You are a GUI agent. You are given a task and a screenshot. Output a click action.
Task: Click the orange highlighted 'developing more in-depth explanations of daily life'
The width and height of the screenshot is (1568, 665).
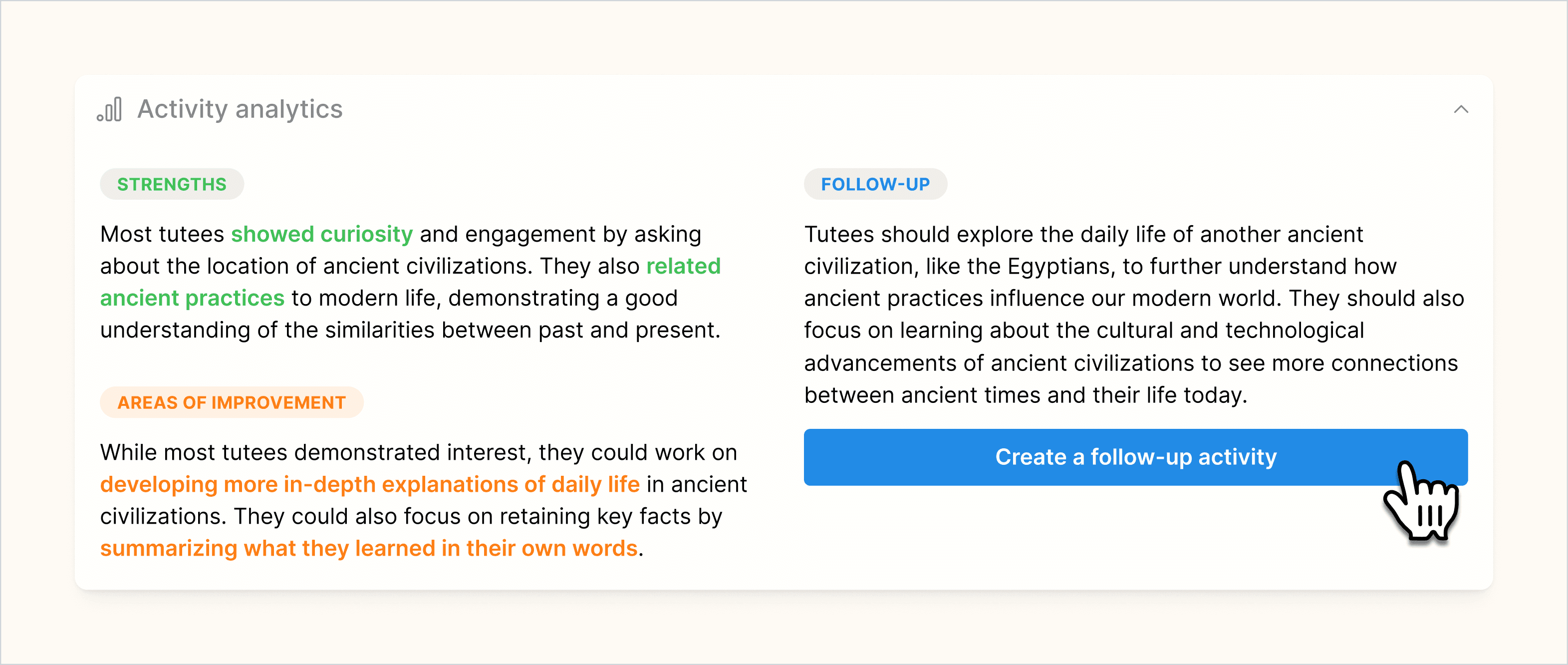click(x=369, y=484)
